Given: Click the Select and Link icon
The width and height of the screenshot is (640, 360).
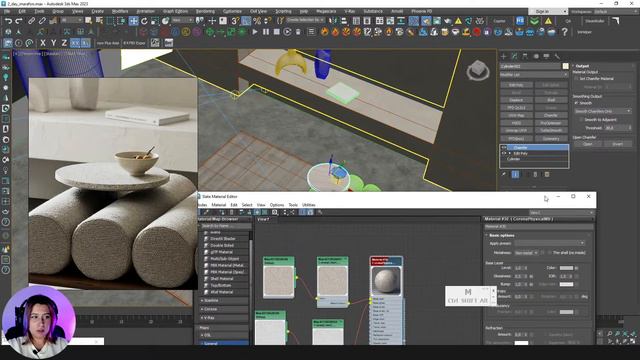Looking at the screenshot, I should pos(31,21).
